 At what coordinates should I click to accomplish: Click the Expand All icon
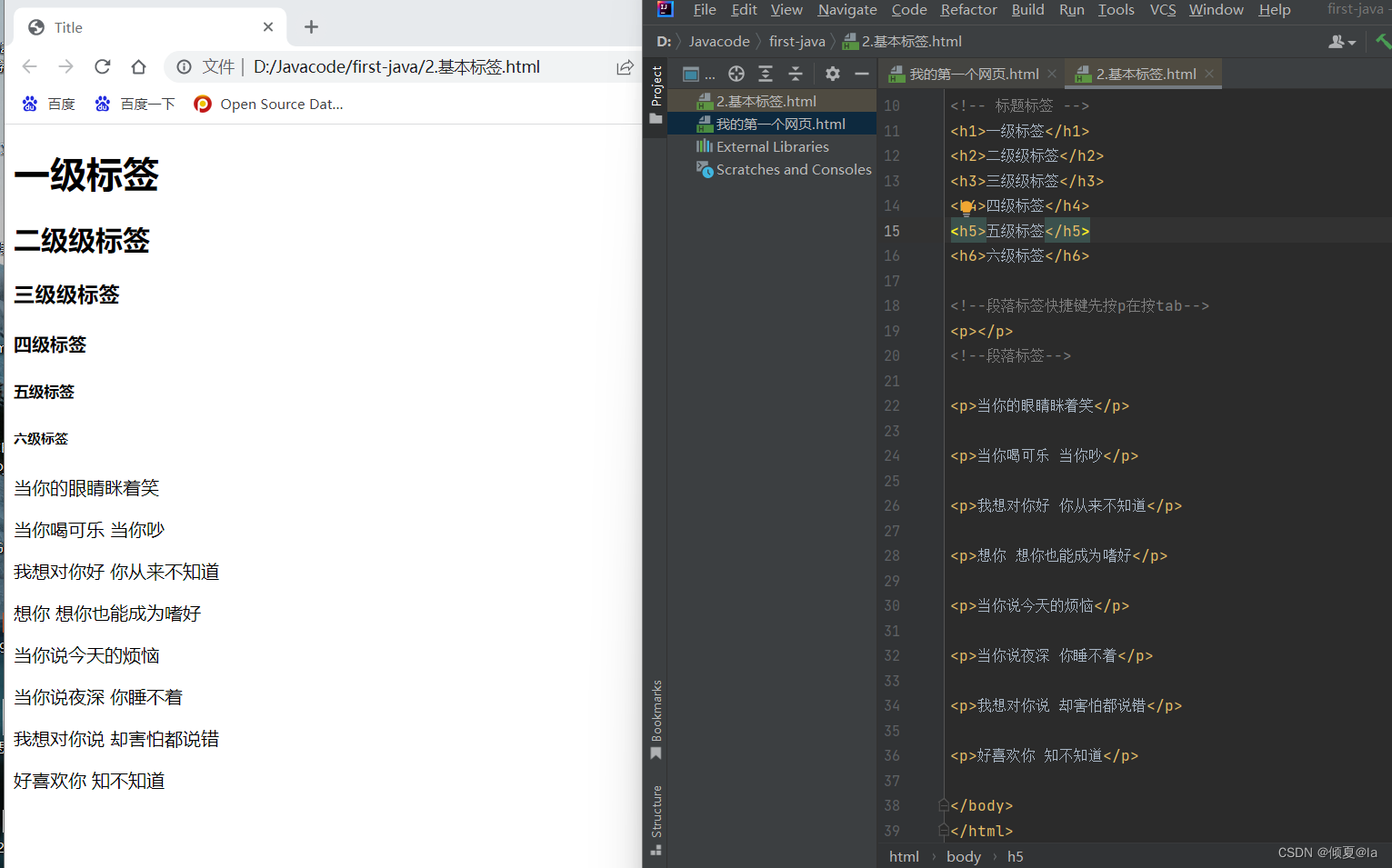click(x=766, y=74)
